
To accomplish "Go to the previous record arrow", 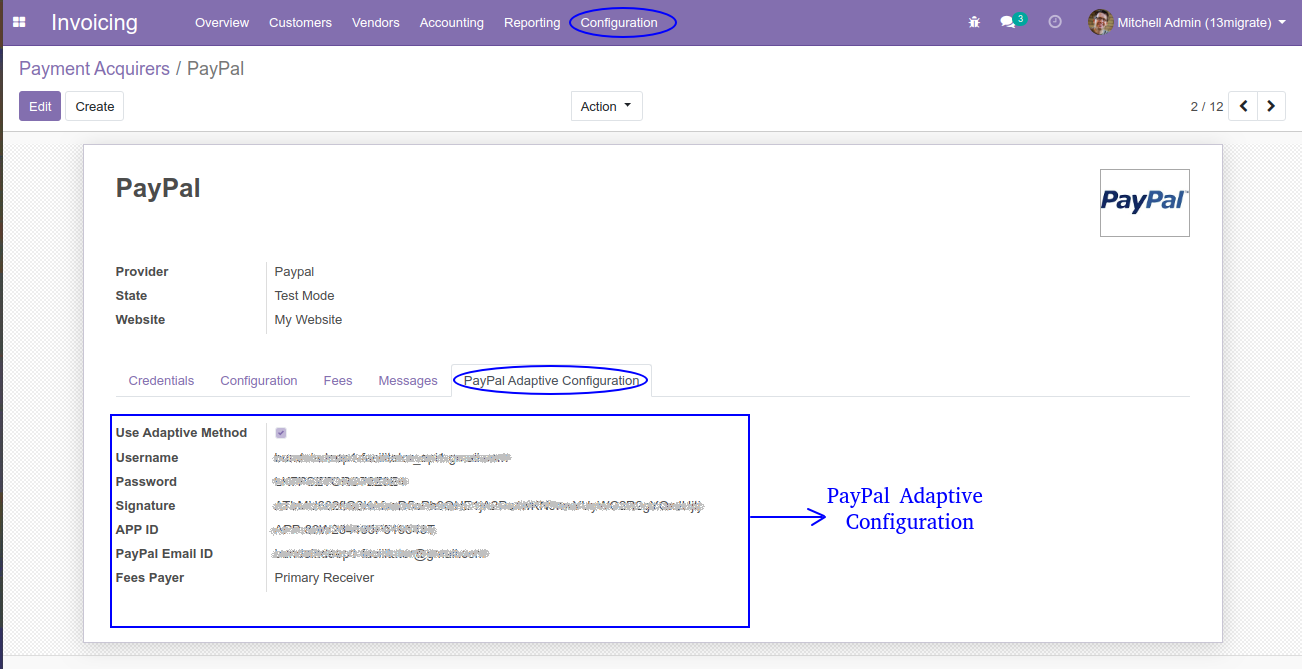I will click(x=1243, y=106).
